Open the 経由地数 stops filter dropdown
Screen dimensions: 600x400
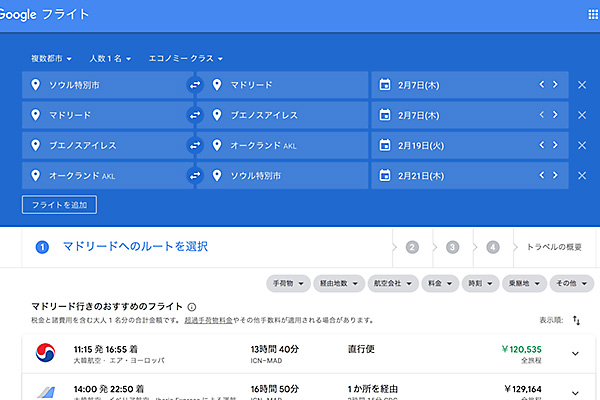pos(339,283)
